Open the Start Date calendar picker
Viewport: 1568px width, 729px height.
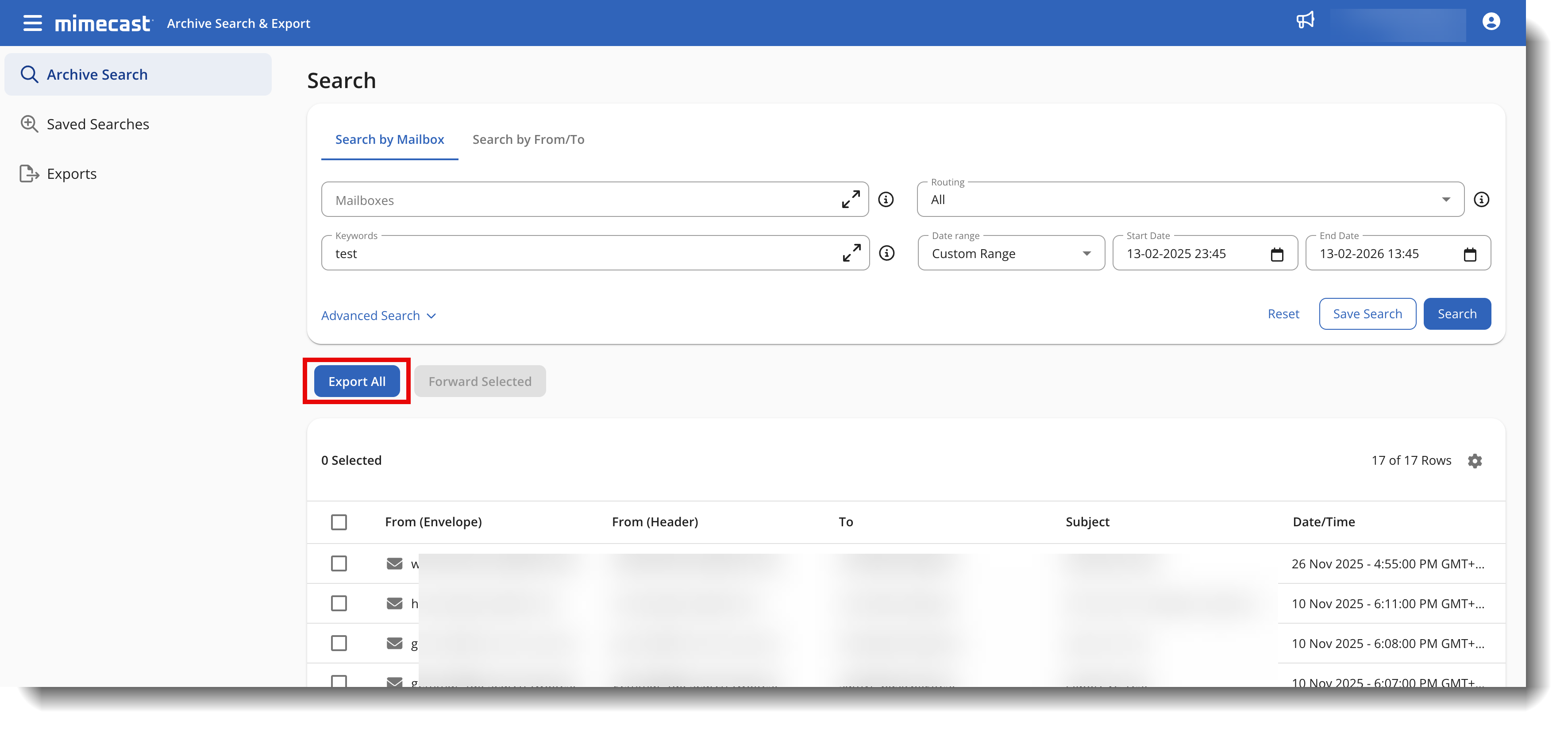coord(1276,254)
